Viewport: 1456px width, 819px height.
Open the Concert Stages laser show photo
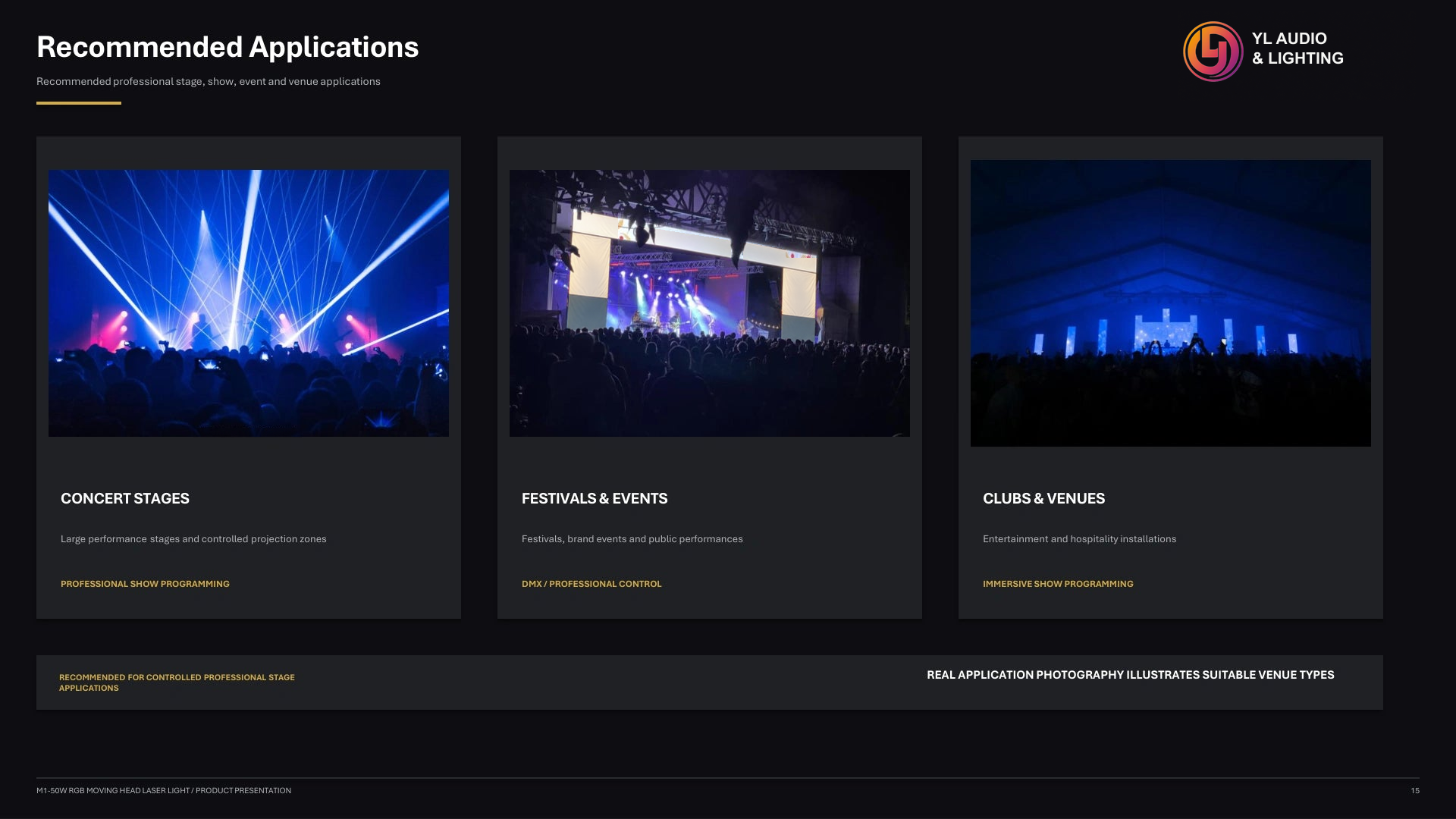(x=249, y=303)
